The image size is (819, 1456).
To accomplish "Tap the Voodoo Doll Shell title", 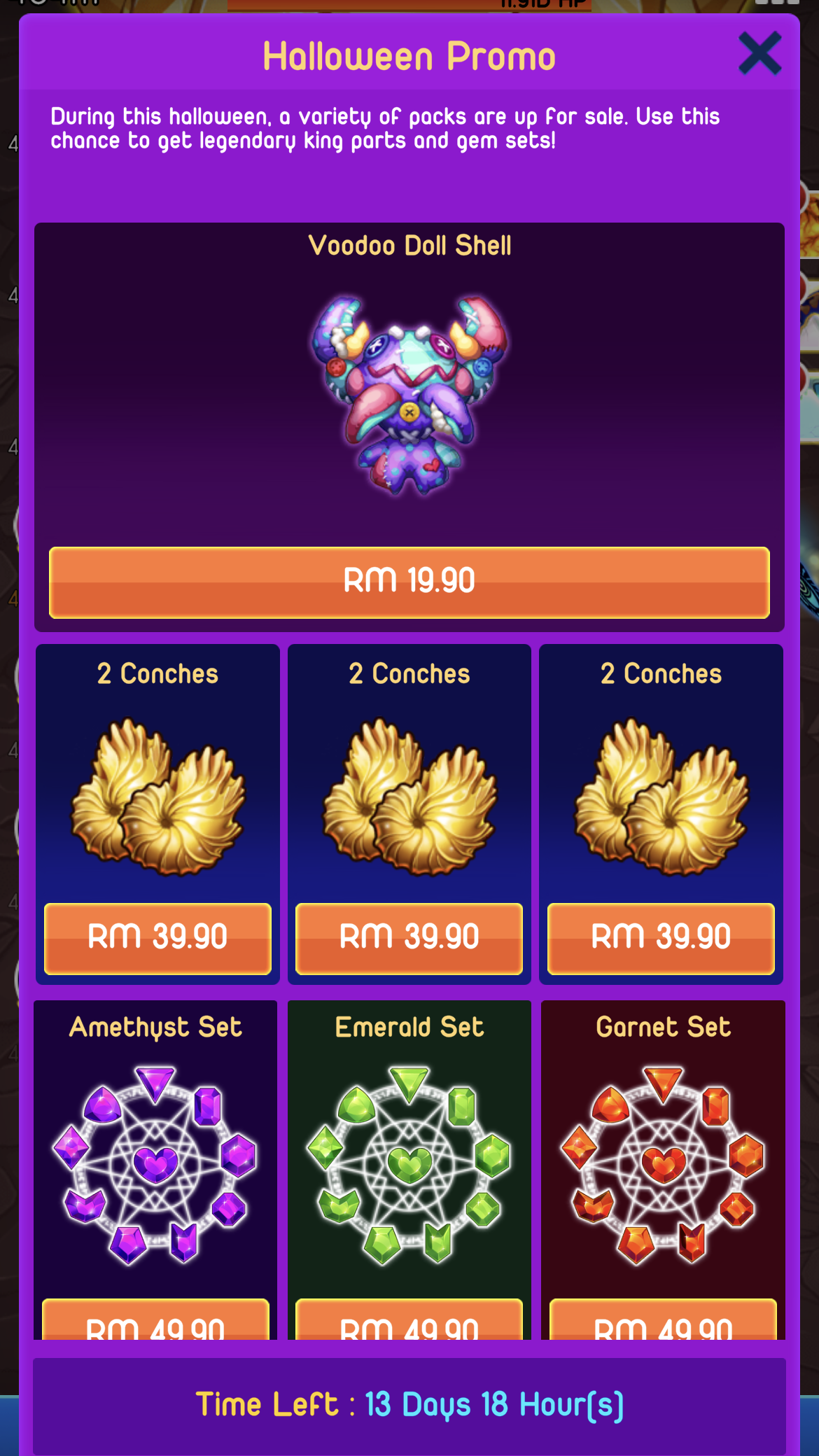I will coord(409,246).
